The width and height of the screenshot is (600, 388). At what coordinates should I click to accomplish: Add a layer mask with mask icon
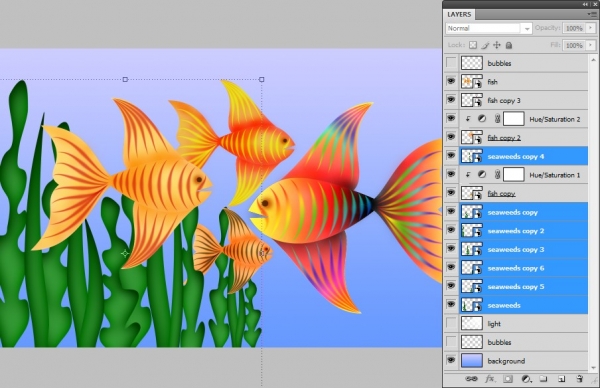click(x=508, y=379)
